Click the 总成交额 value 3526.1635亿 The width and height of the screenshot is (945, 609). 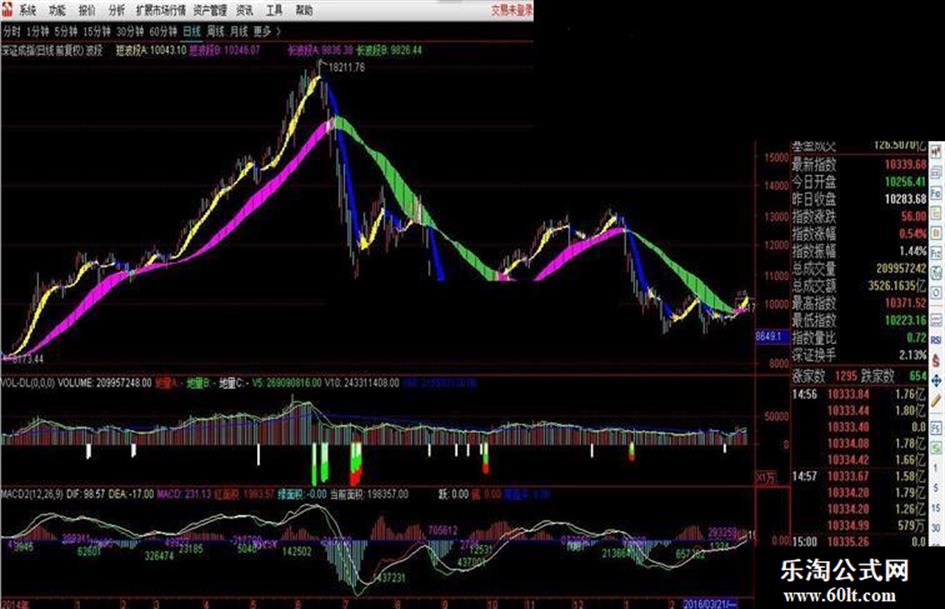click(x=897, y=286)
